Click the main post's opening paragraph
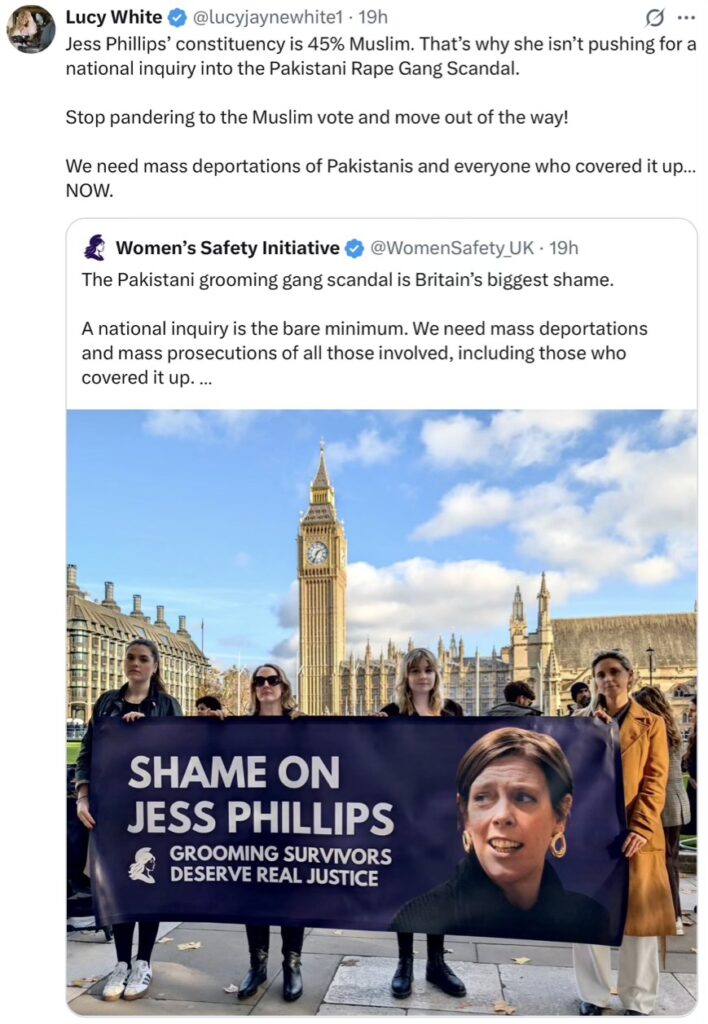708x1024 pixels. pyautogui.click(x=381, y=56)
